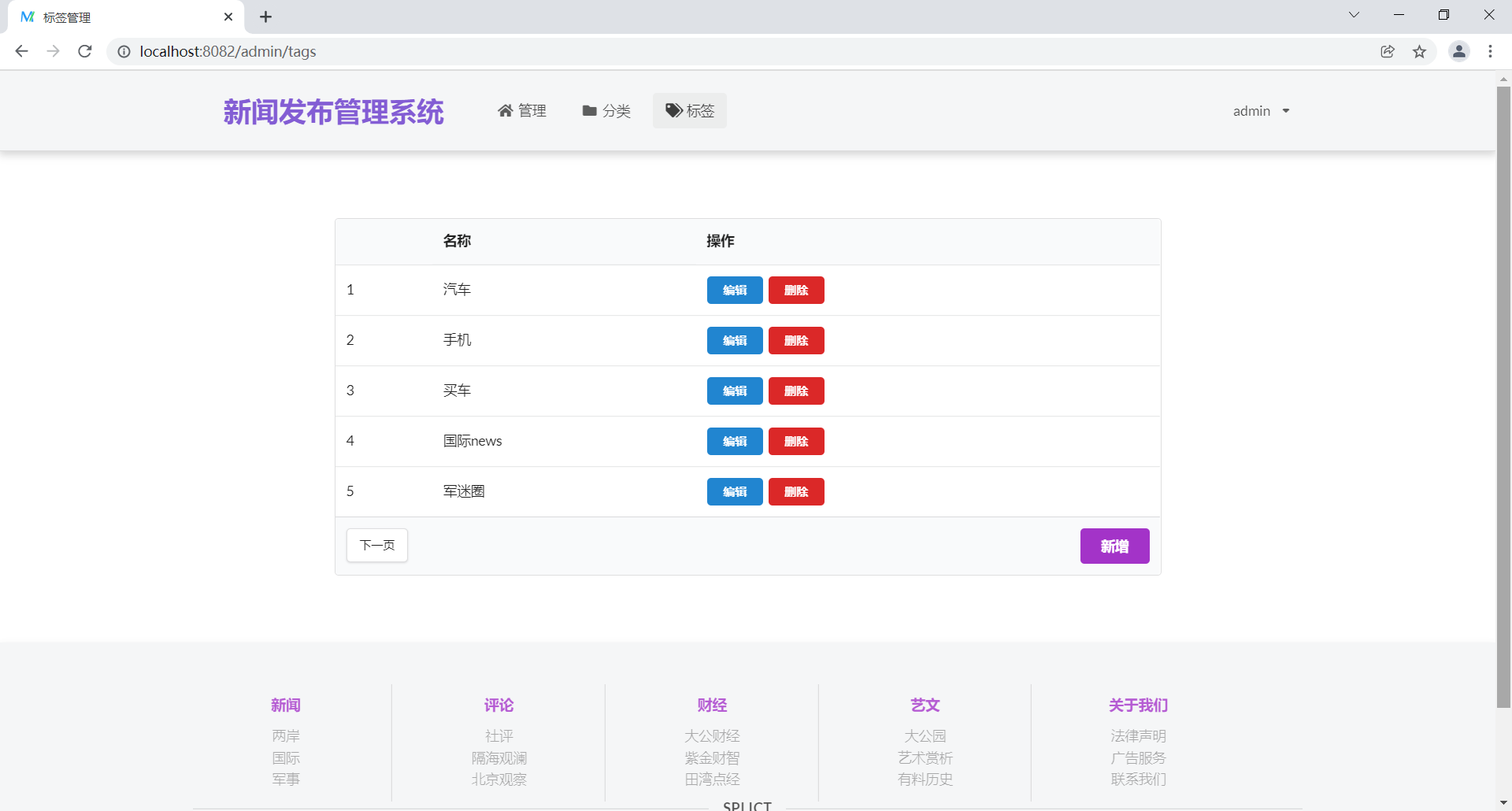Open the 法律声明 footer link
The image size is (1512, 811).
(1138, 735)
